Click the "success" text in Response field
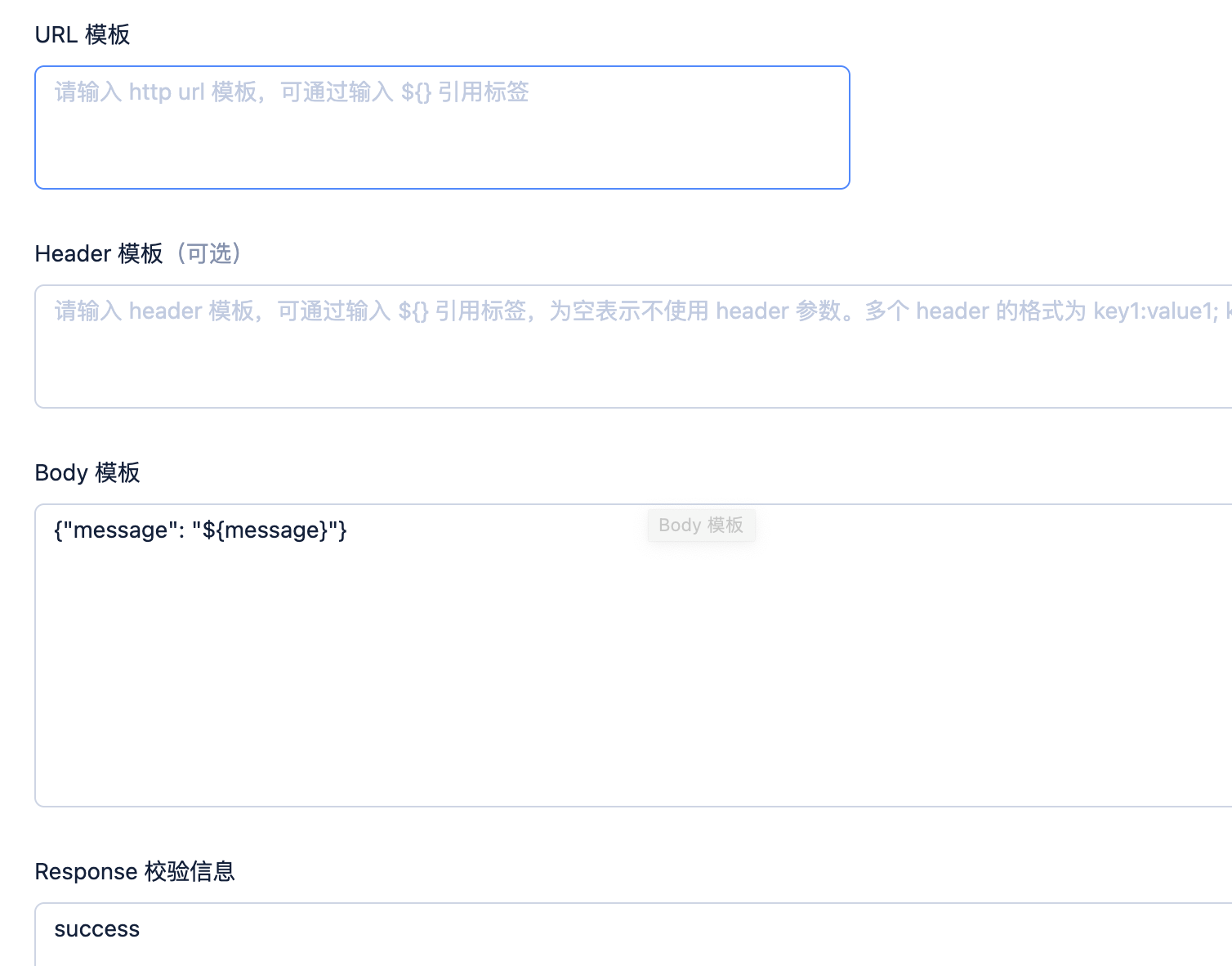Viewport: 1232px width, 966px height. pyautogui.click(x=97, y=930)
